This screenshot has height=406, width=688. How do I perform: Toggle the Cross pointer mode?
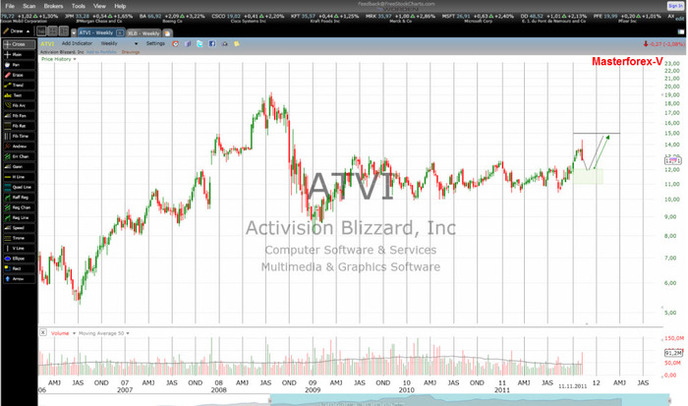19,44
